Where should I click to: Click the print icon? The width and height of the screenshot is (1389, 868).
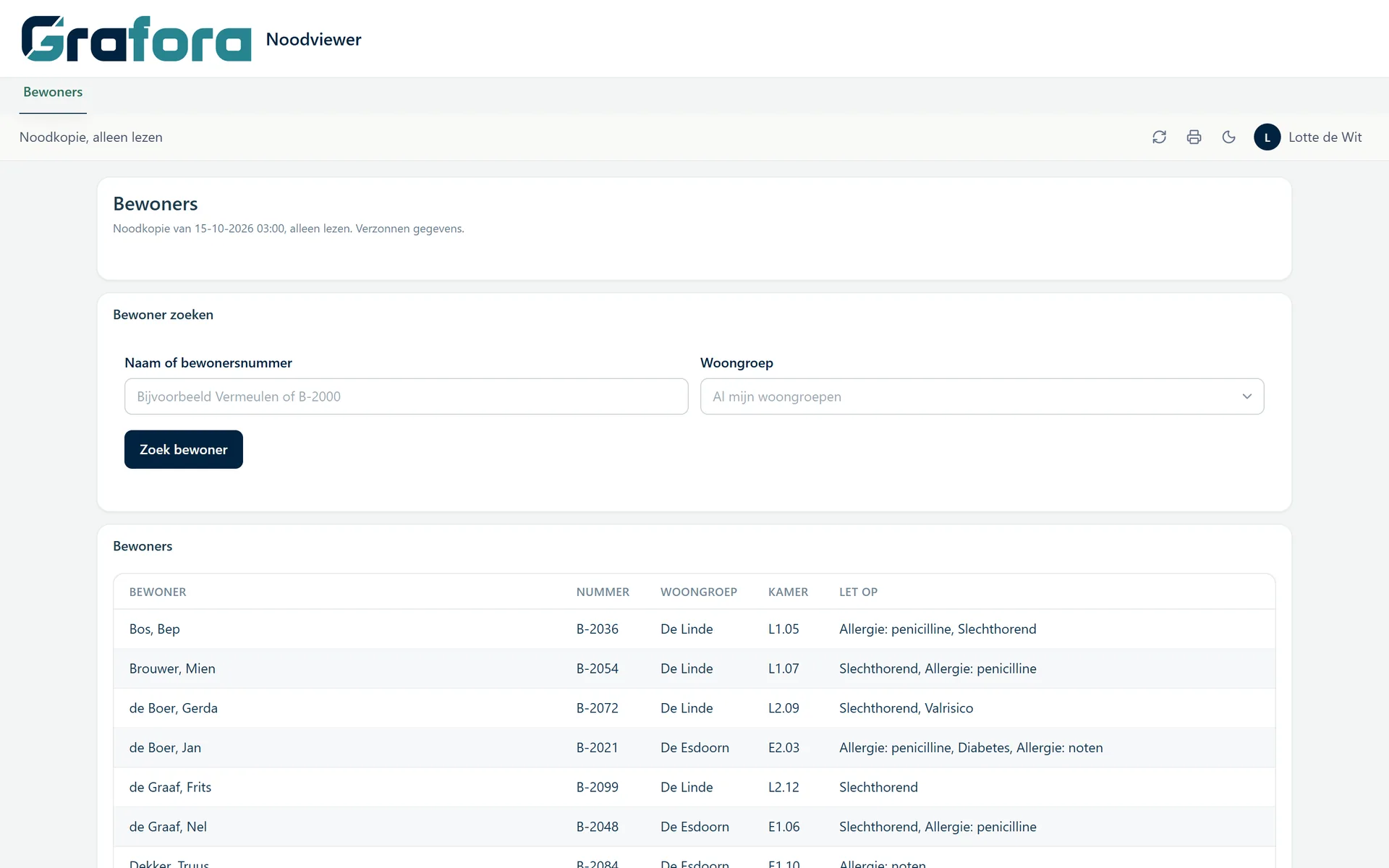click(x=1194, y=137)
